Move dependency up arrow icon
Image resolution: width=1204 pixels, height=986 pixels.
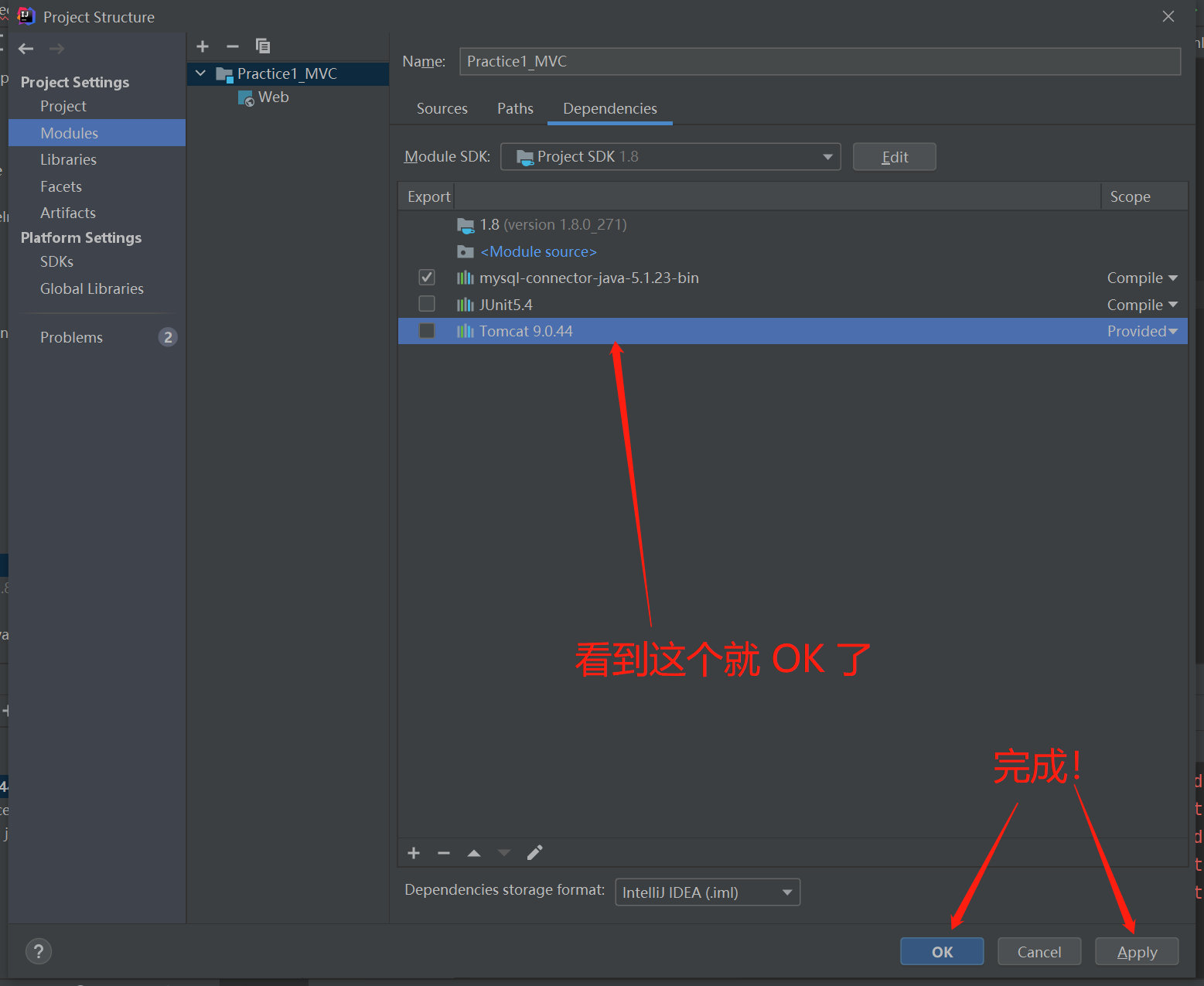pyautogui.click(x=474, y=853)
